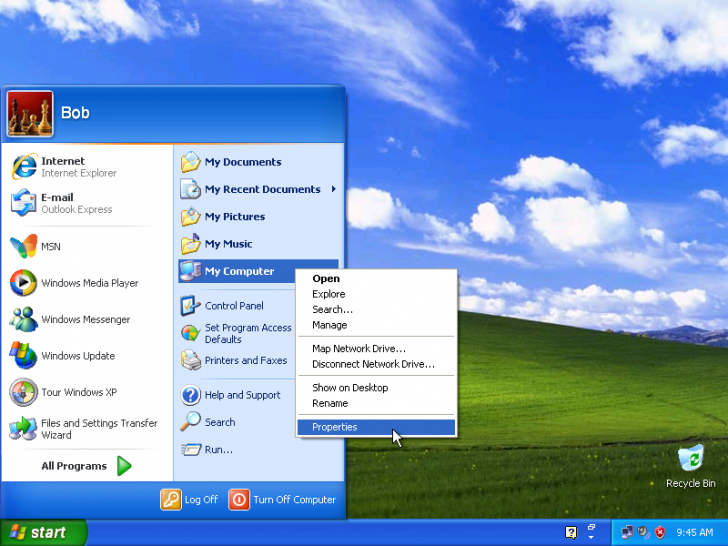
Task: Open Set Program Access and Defaults icon
Action: point(190,333)
